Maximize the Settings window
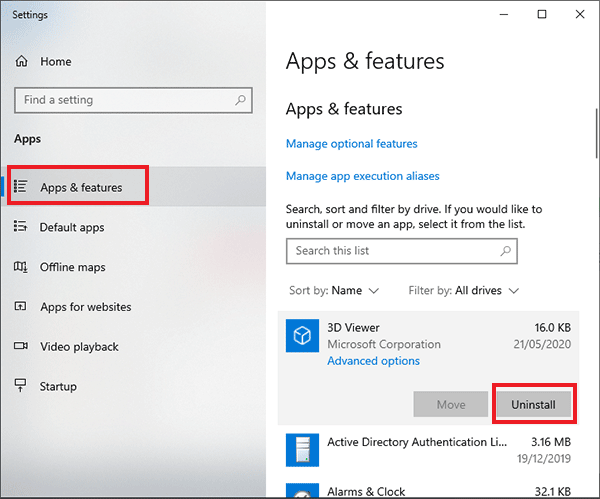600x499 pixels. (542, 14)
